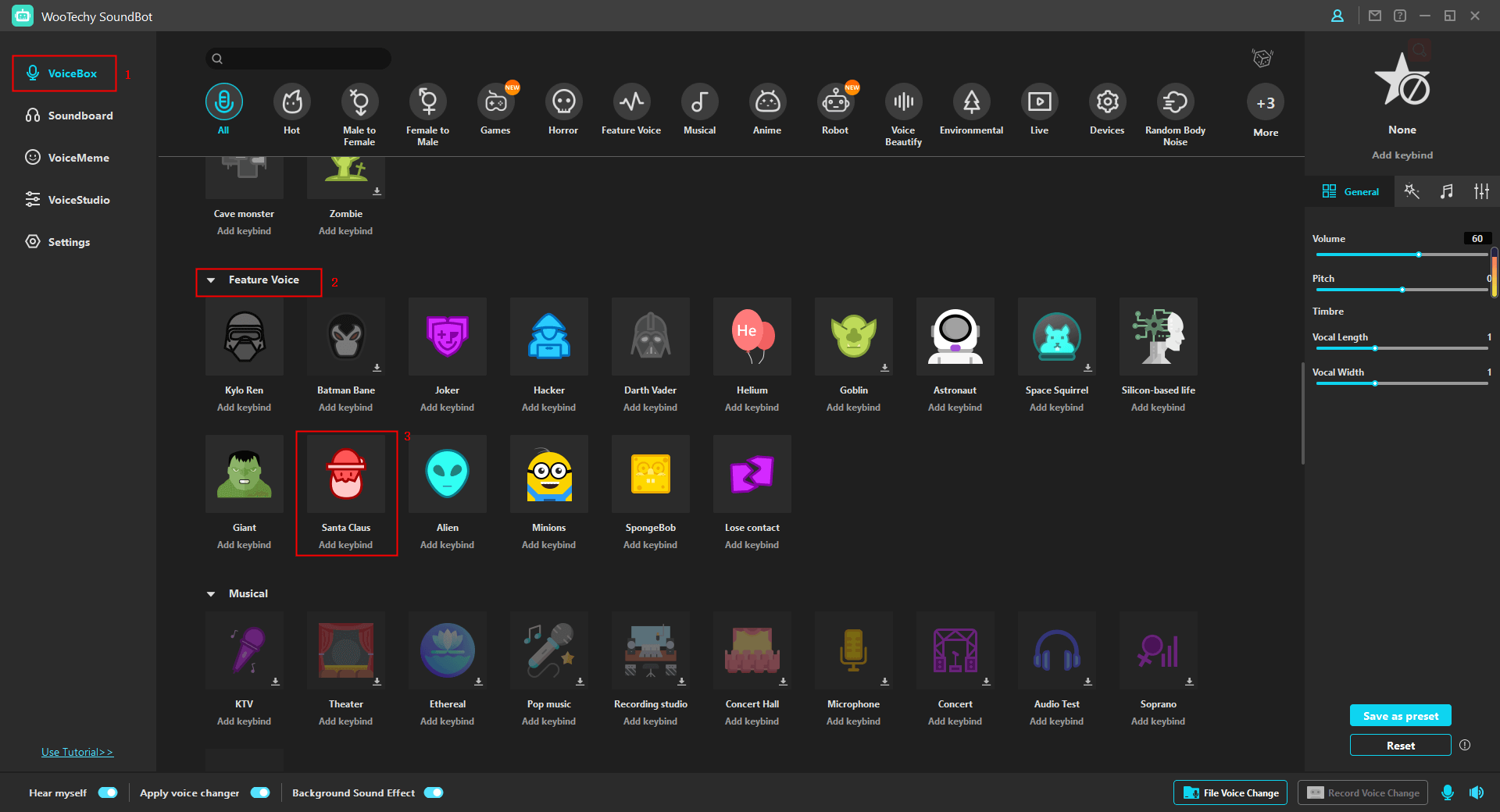Collapse the Musical section
Viewport: 1500px width, 812px height.
[x=211, y=594]
